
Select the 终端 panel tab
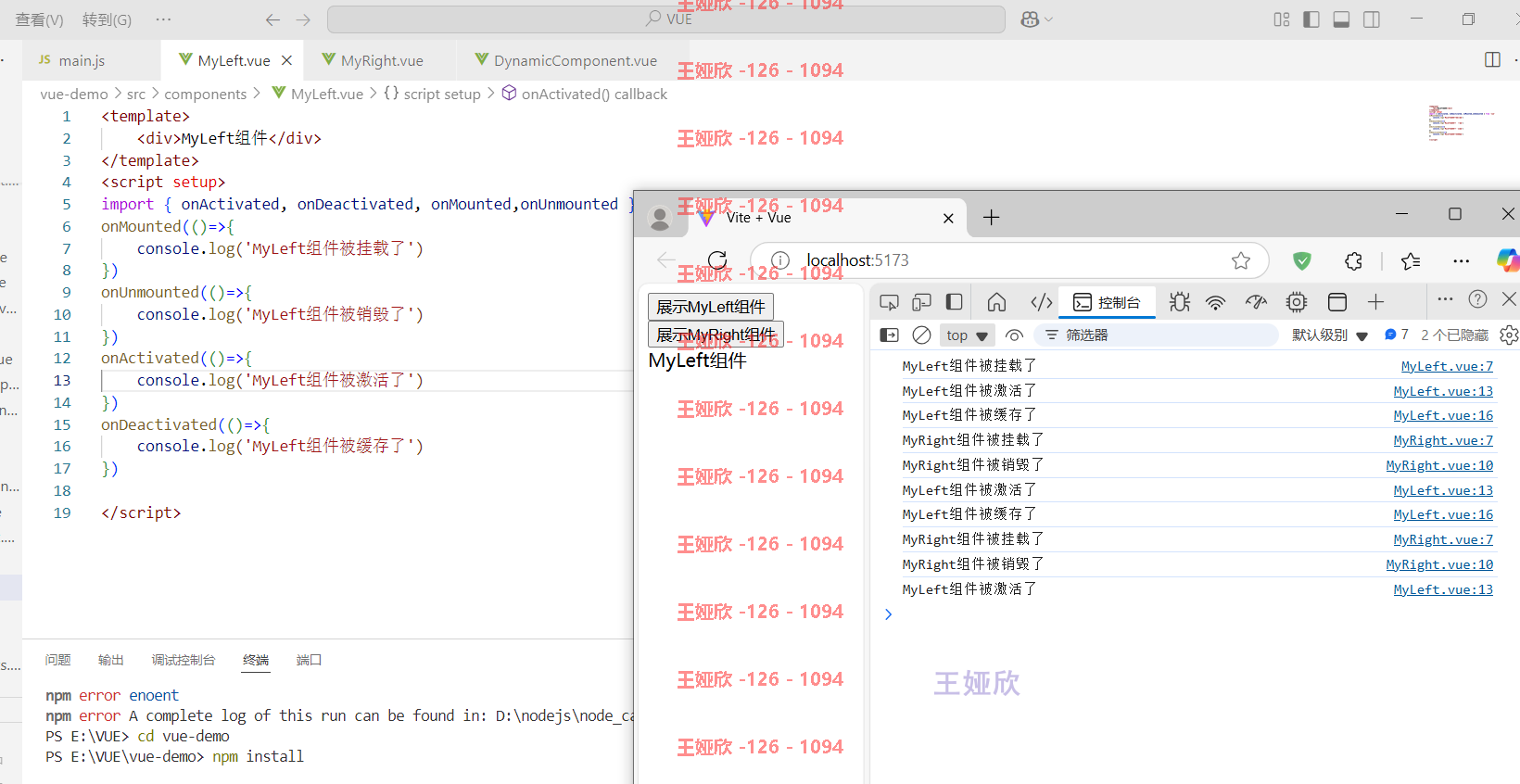(256, 660)
